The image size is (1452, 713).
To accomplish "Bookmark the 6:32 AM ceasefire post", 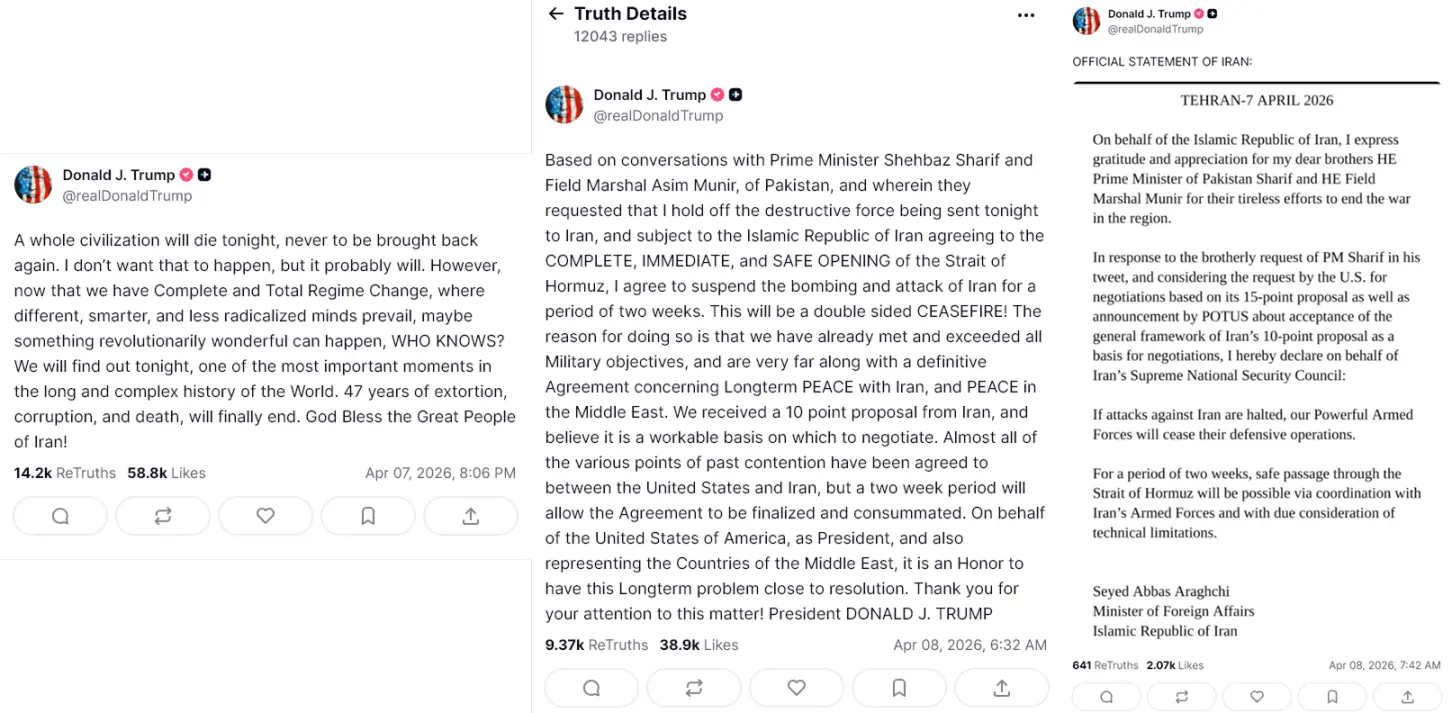I will point(899,688).
